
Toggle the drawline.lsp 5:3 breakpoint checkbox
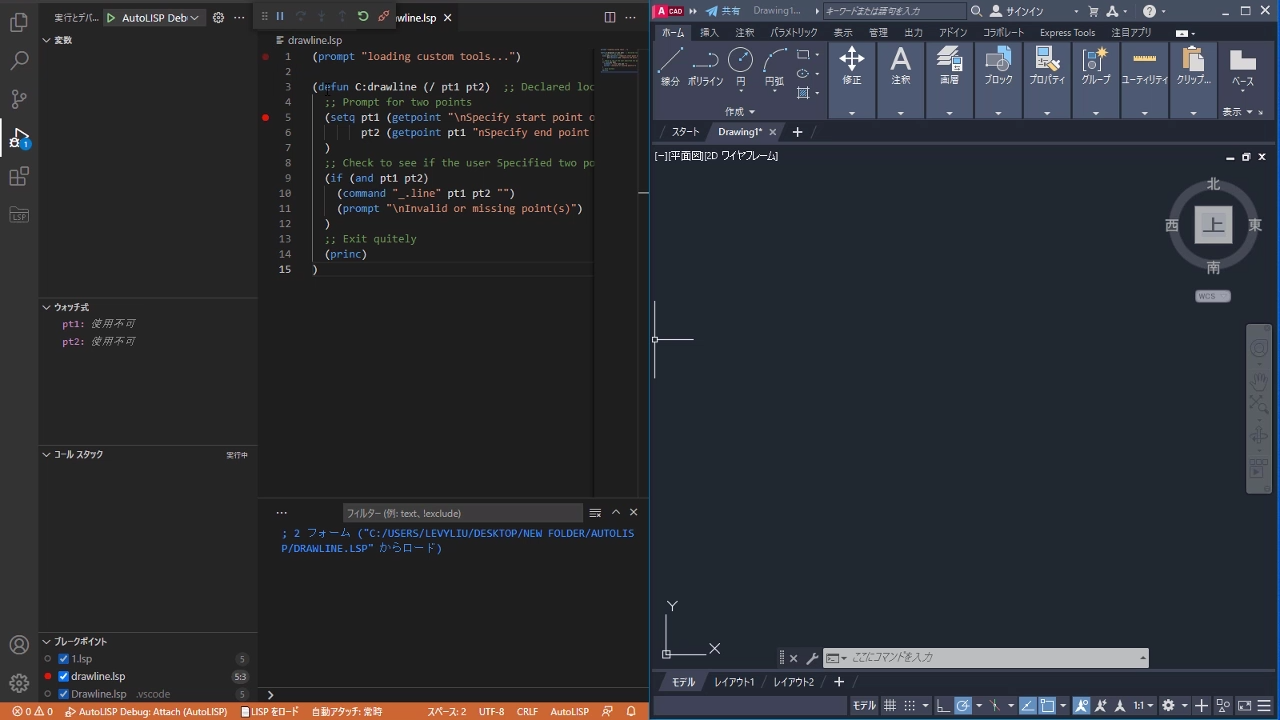[x=64, y=676]
